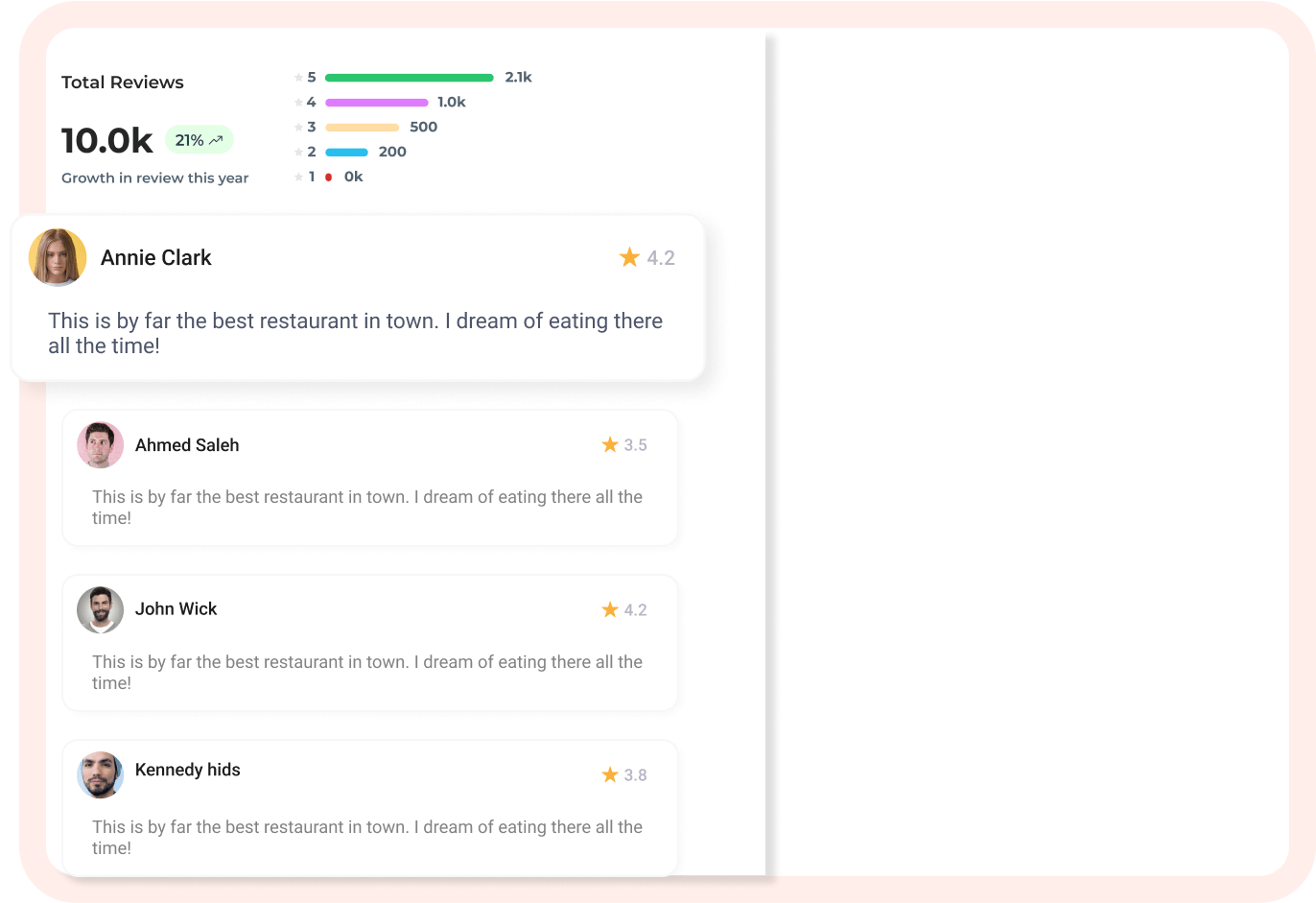The height and width of the screenshot is (903, 1316).
Task: Click the blue 2-star rating bar
Action: [x=346, y=153]
